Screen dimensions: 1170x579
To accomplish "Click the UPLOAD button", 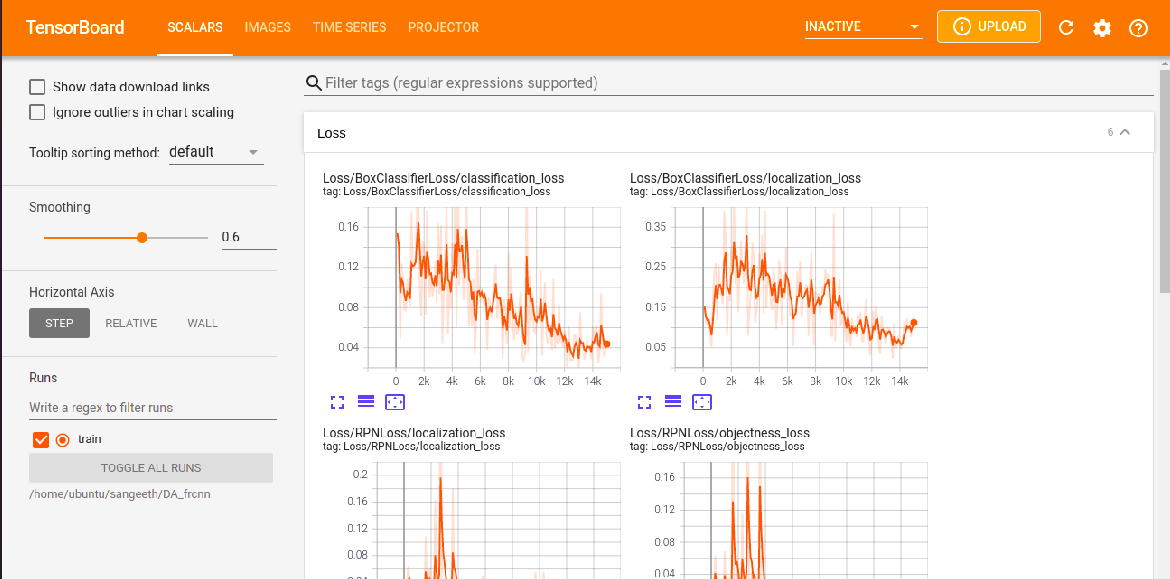I will click(988, 26).
